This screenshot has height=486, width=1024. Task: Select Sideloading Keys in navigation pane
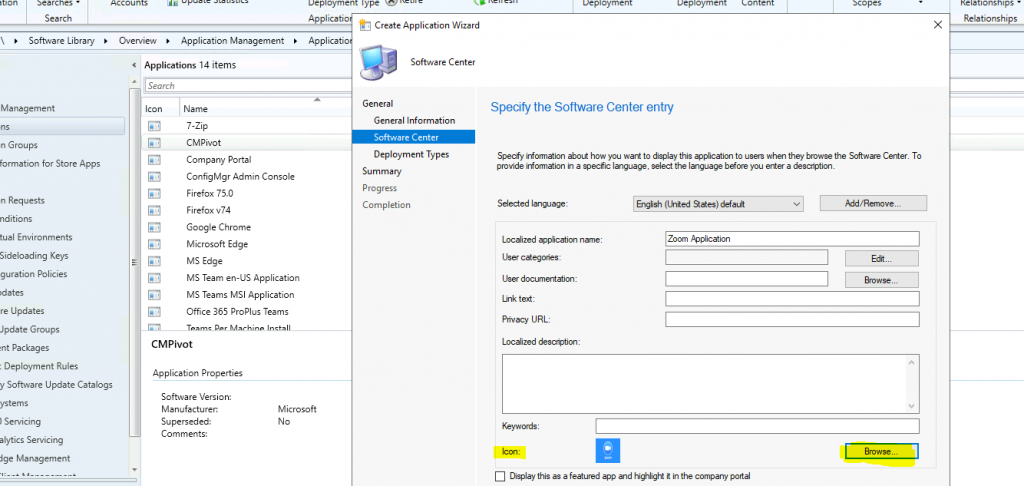pos(34,255)
